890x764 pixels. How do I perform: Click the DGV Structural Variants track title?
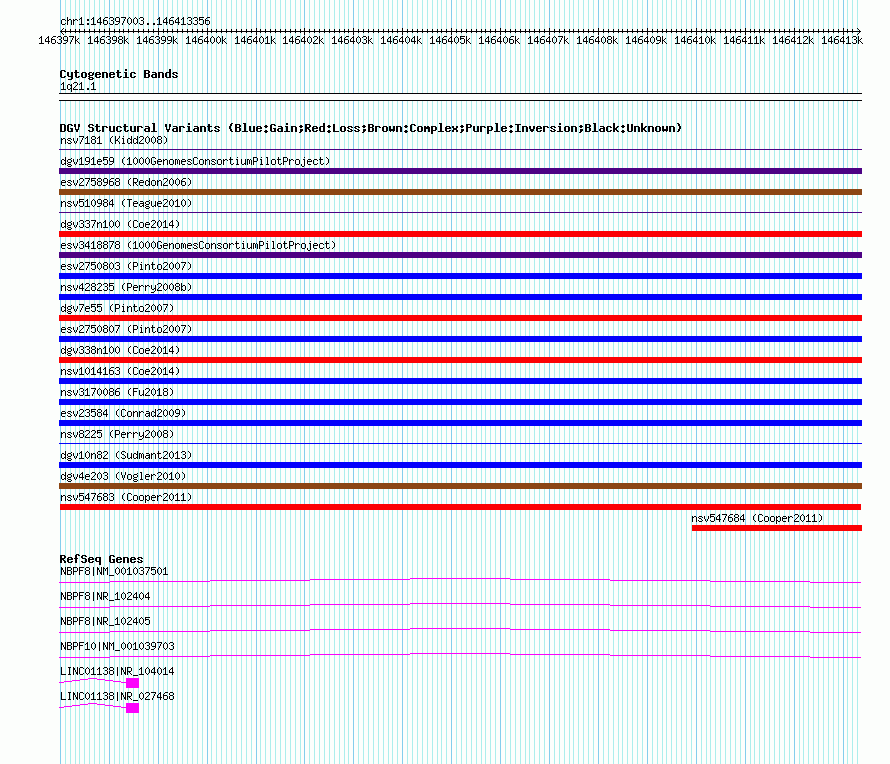tap(371, 128)
